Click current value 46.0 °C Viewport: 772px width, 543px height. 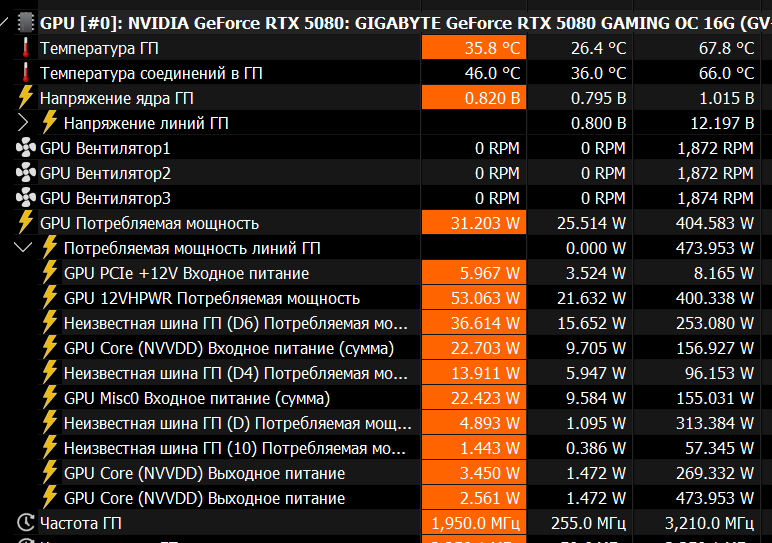point(492,73)
